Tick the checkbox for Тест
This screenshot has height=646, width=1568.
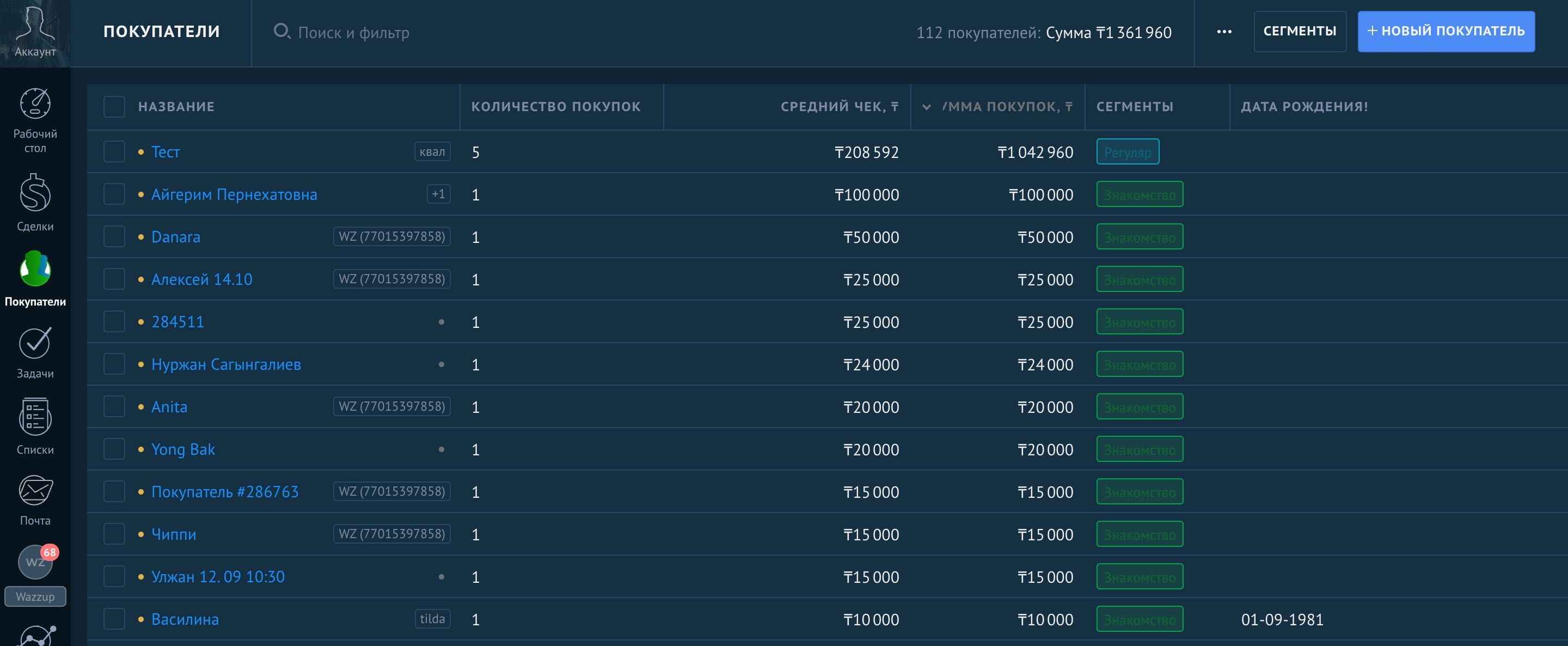pos(114,151)
